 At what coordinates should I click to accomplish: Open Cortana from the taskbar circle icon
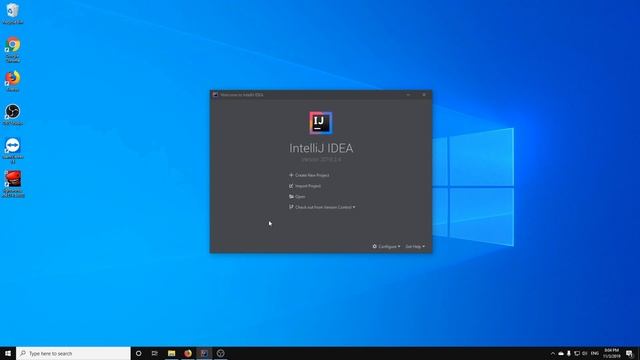tap(139, 353)
